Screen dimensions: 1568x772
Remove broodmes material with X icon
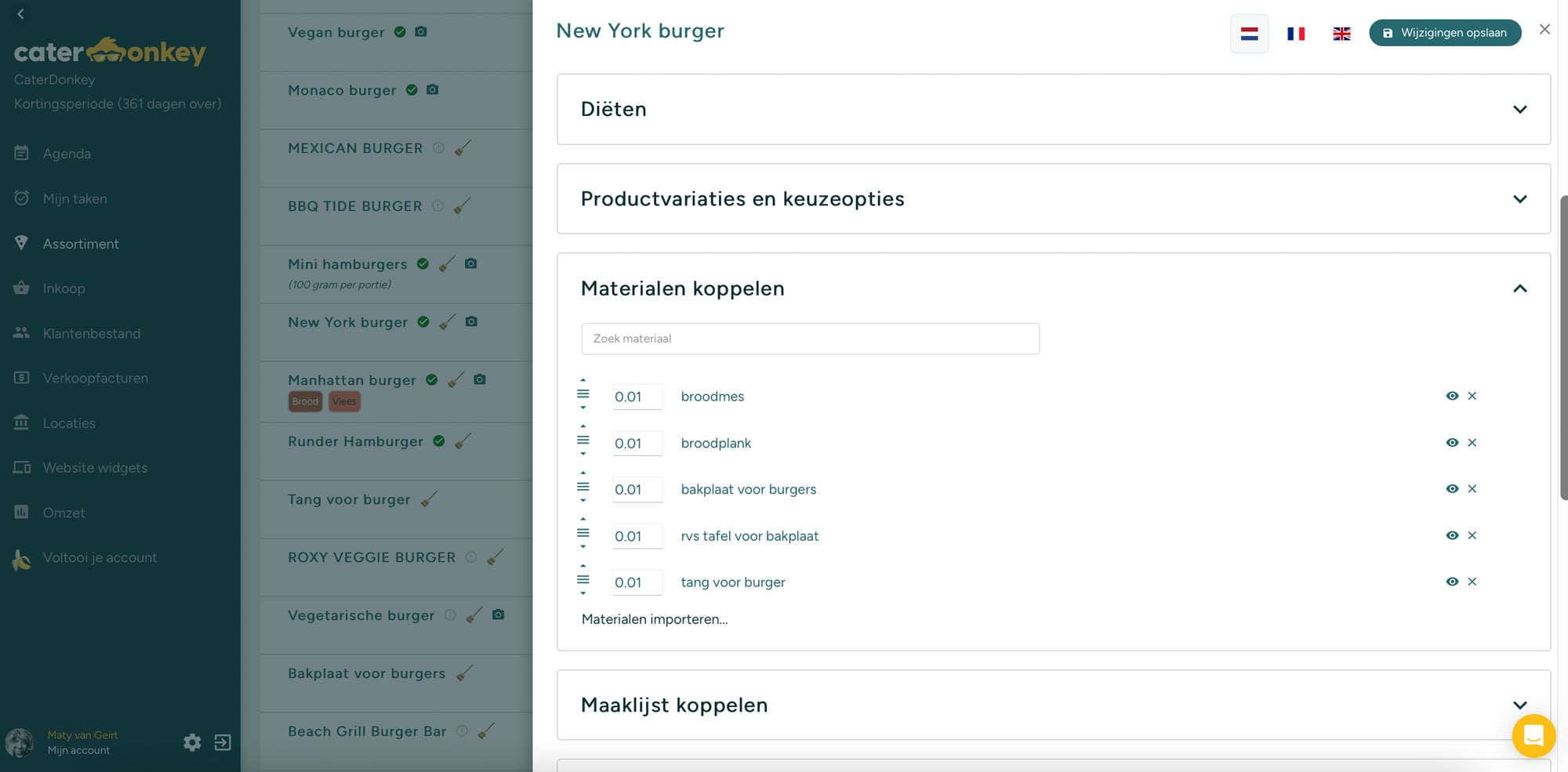[x=1472, y=396]
